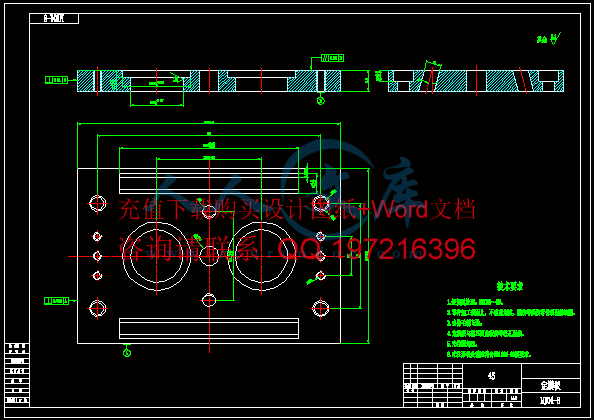Click the right-hand section view with angled holes

476,81
